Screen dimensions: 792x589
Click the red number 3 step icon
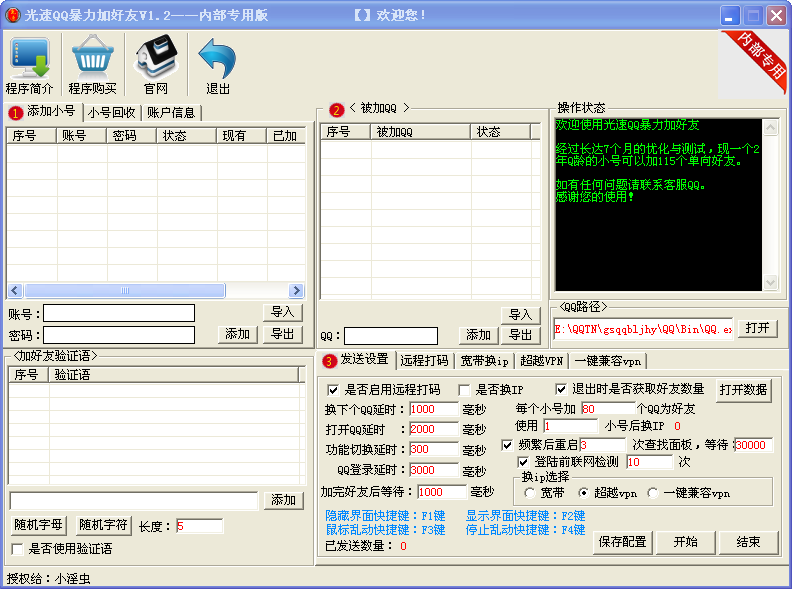(329, 361)
